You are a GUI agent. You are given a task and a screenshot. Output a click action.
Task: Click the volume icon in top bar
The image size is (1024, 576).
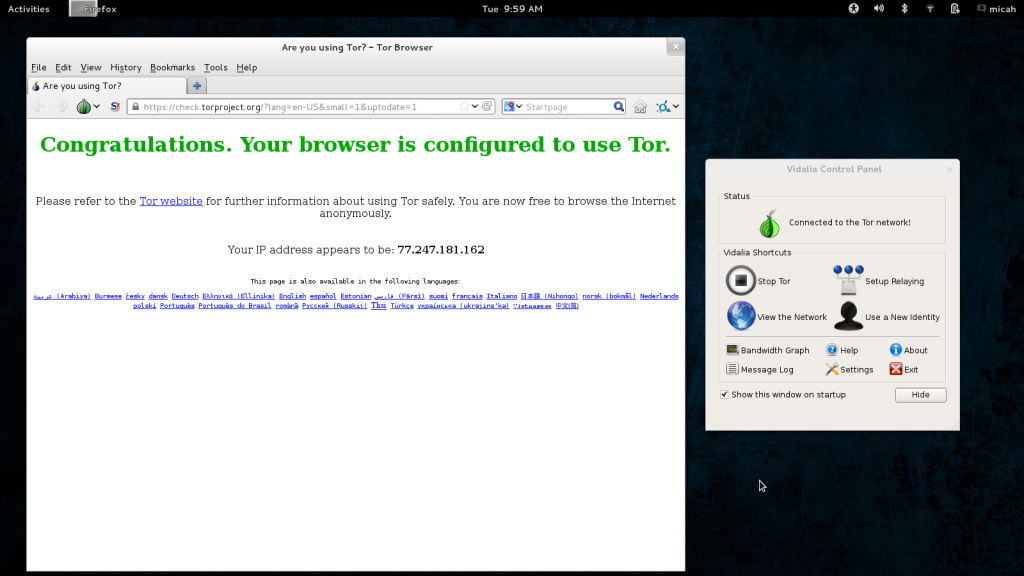[879, 8]
